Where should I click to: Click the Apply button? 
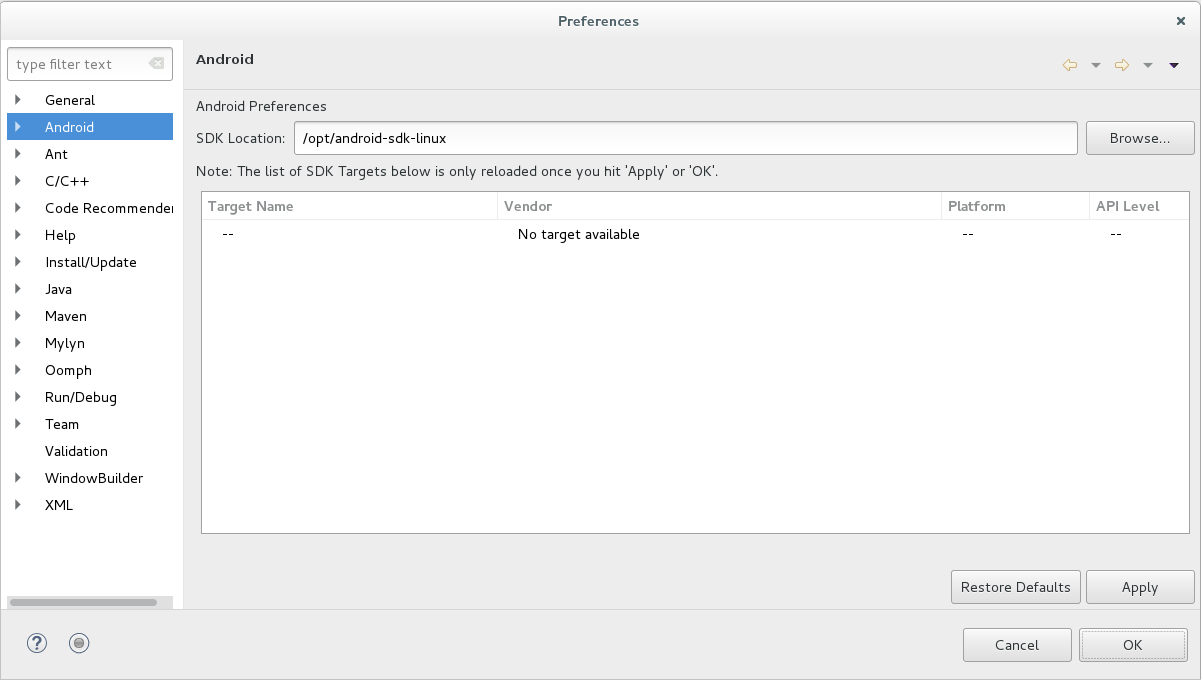1140,587
